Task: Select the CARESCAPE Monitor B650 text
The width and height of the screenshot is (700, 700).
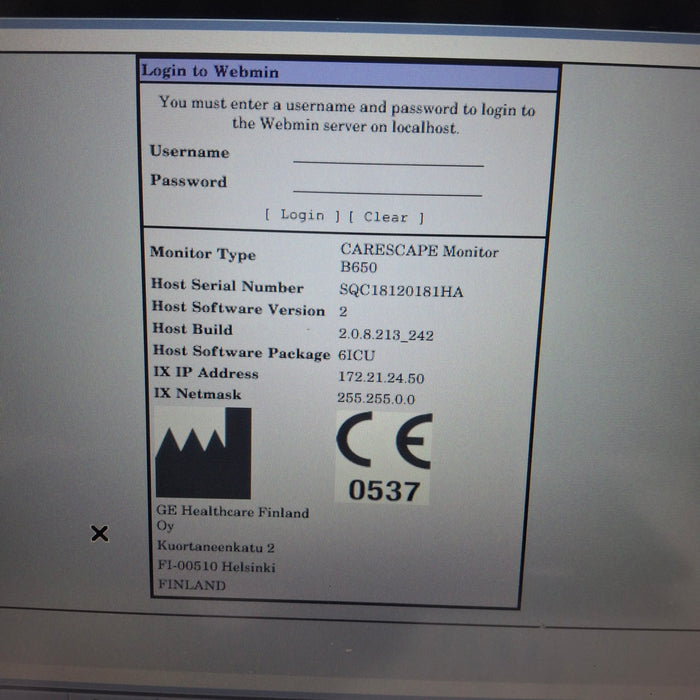Action: pos(419,259)
